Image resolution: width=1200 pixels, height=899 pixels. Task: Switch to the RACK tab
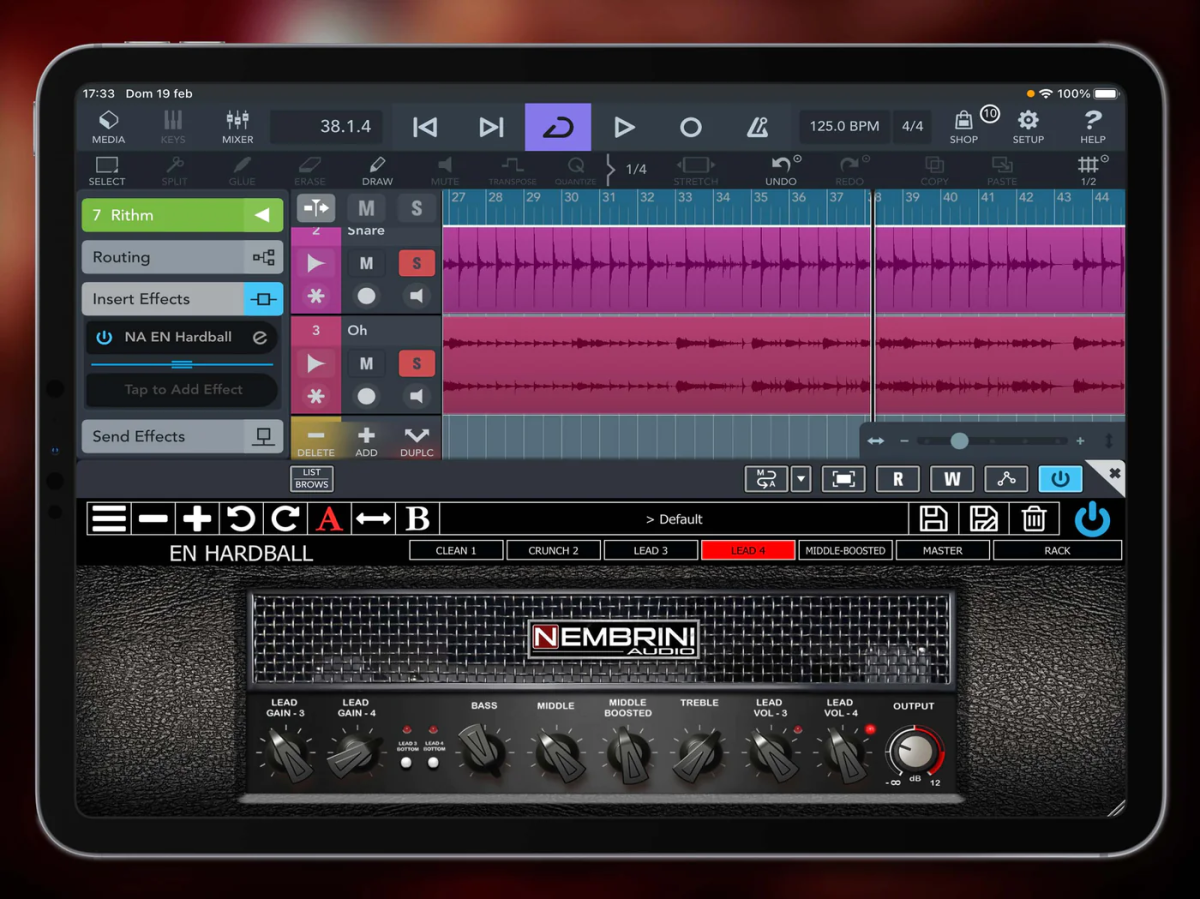click(1057, 550)
